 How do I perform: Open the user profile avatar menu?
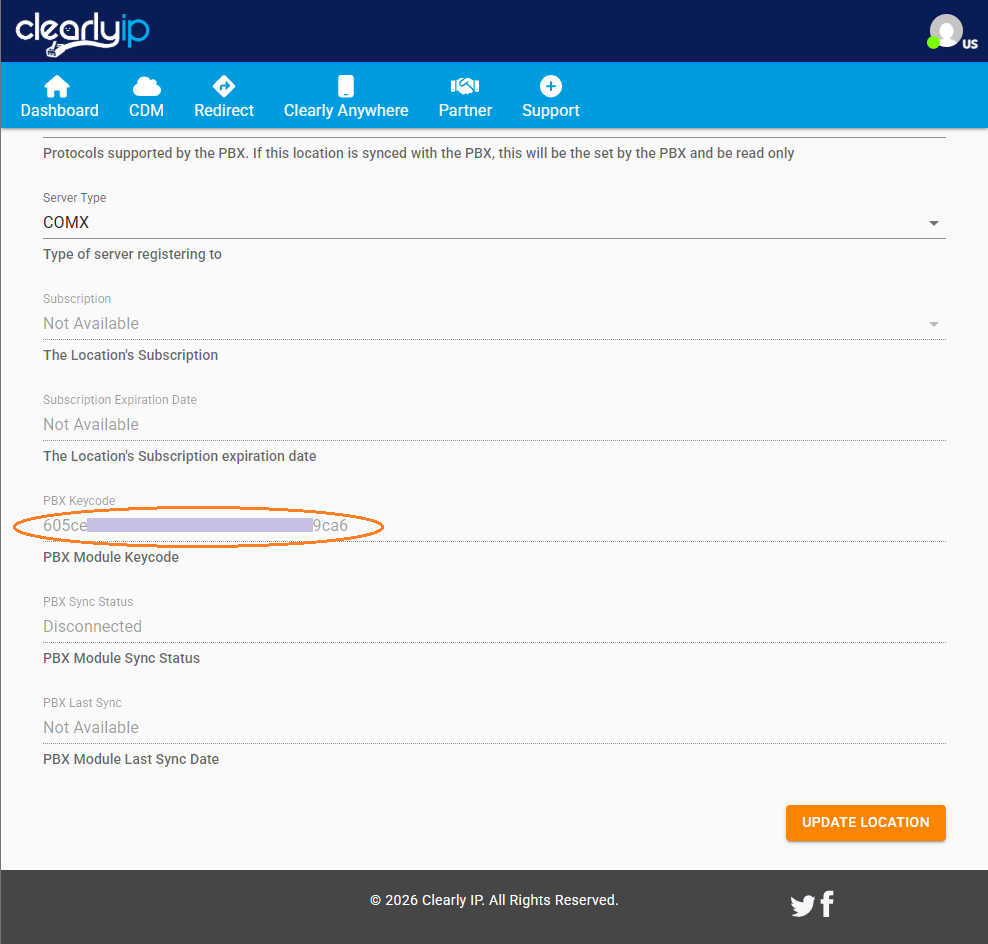point(945,31)
